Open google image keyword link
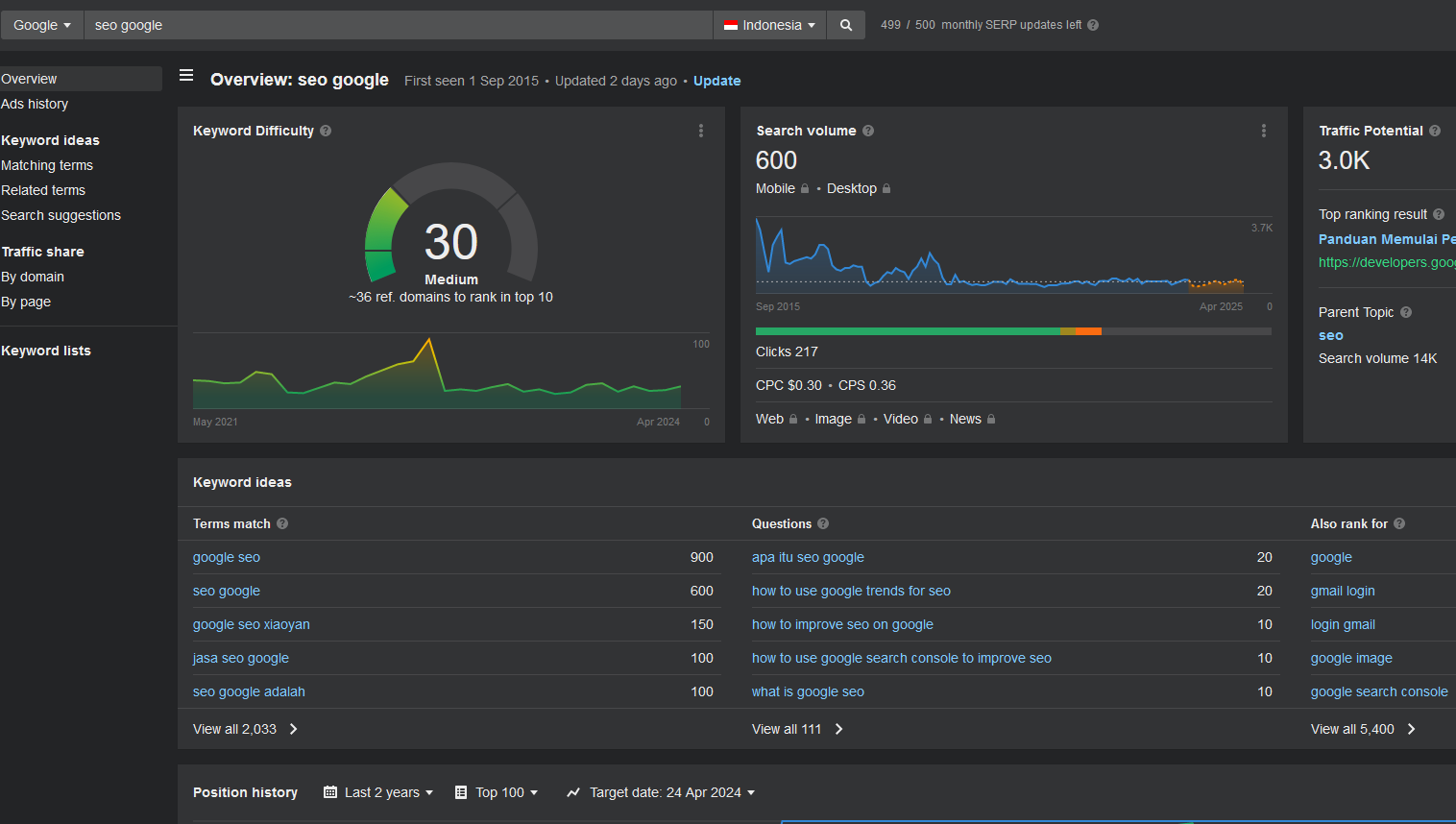Screen dimensions: 1456x824 [1351, 658]
